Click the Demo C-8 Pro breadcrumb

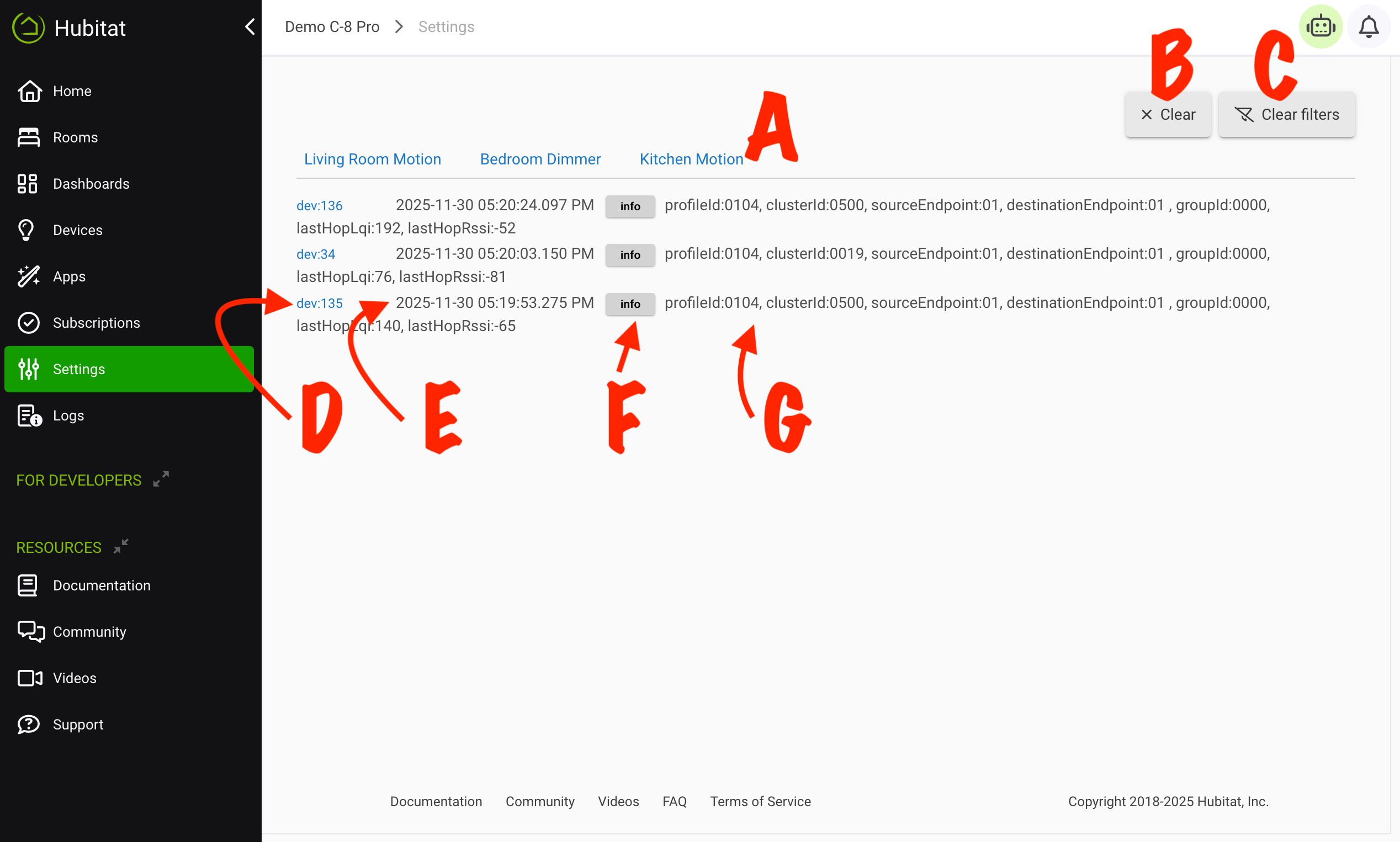(x=332, y=26)
